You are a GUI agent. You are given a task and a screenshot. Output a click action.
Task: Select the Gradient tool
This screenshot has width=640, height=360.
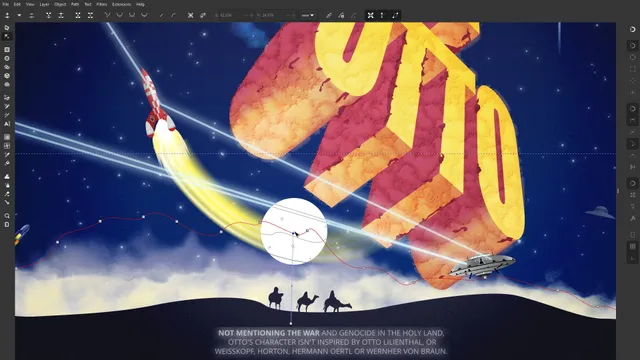pyautogui.click(x=7, y=137)
